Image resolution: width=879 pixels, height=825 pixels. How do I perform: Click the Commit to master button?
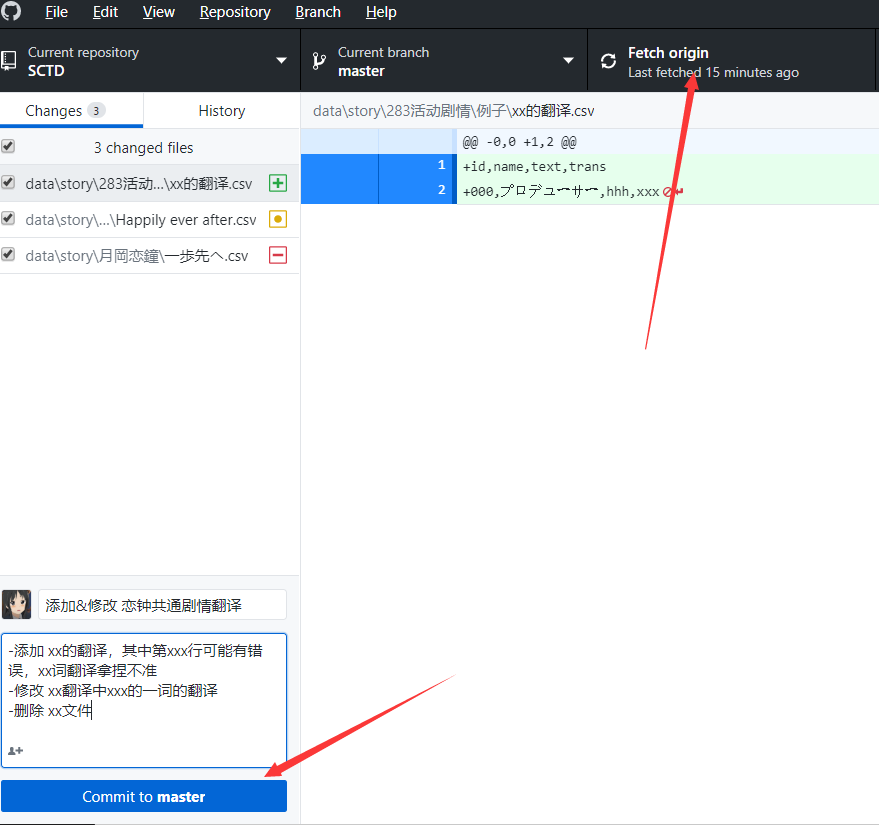[x=144, y=796]
